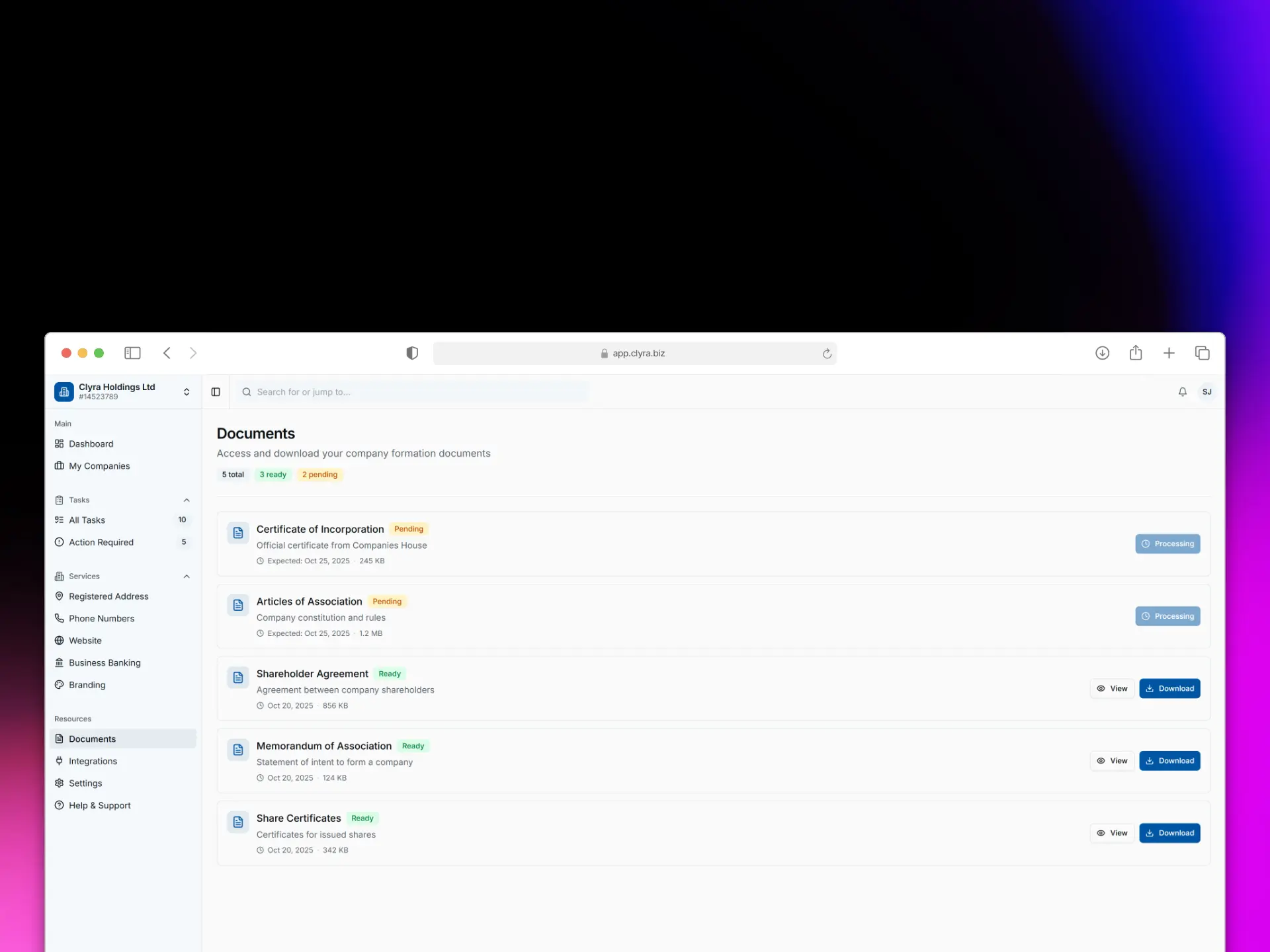Toggle the app sidebar panel icon
This screenshot has height=952, width=1270.
pyautogui.click(x=216, y=392)
